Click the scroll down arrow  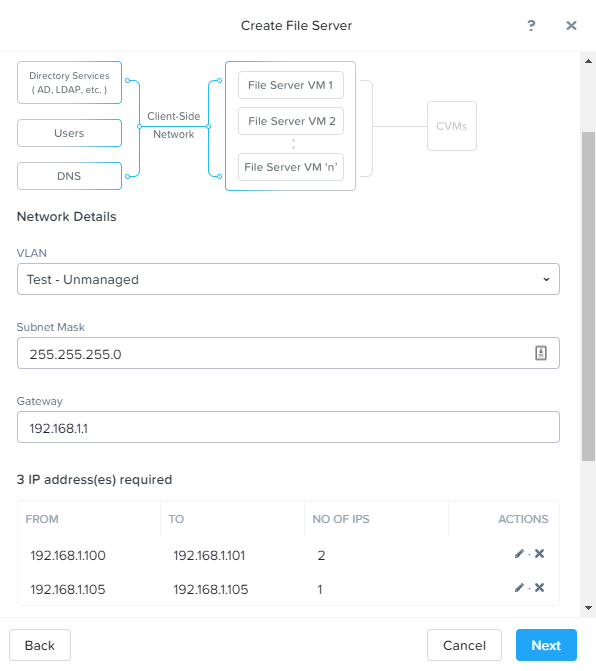pos(588,608)
